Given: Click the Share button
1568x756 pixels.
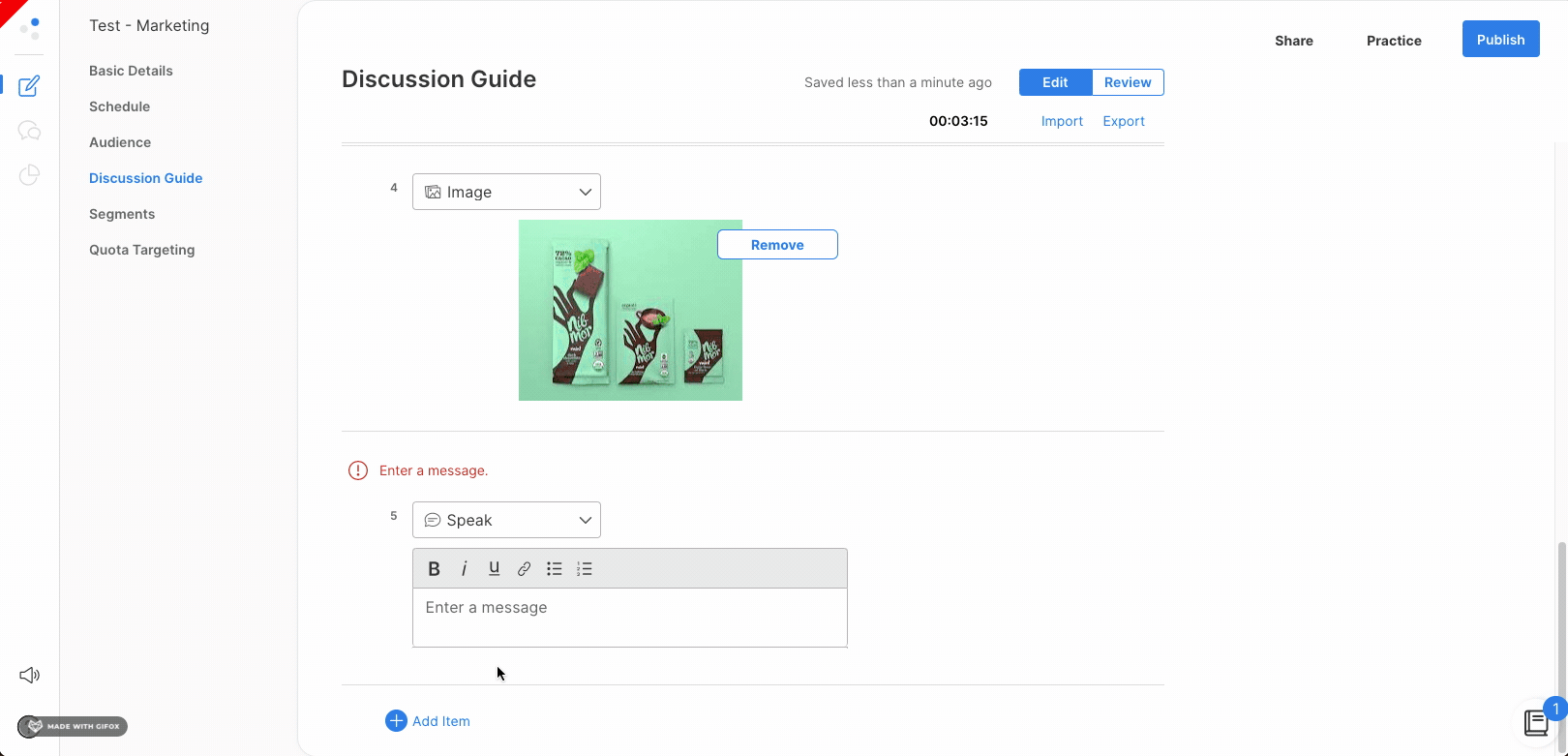Looking at the screenshot, I should pyautogui.click(x=1294, y=41).
